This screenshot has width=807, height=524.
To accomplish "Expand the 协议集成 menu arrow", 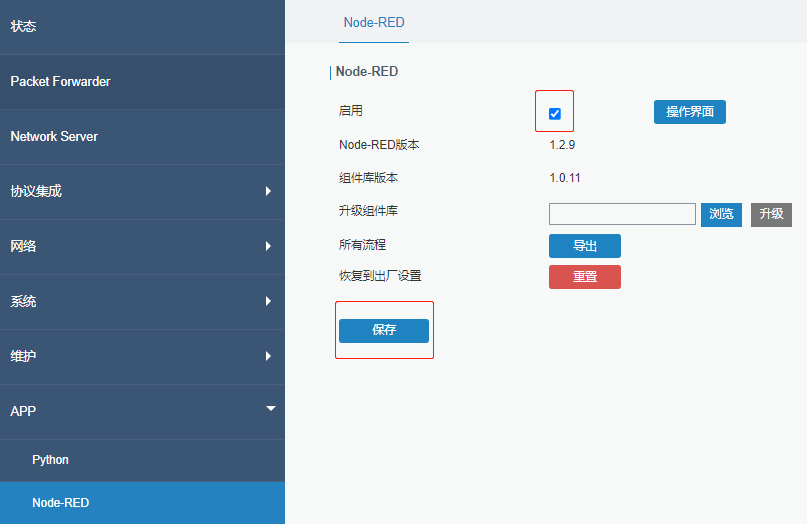I will [268, 191].
